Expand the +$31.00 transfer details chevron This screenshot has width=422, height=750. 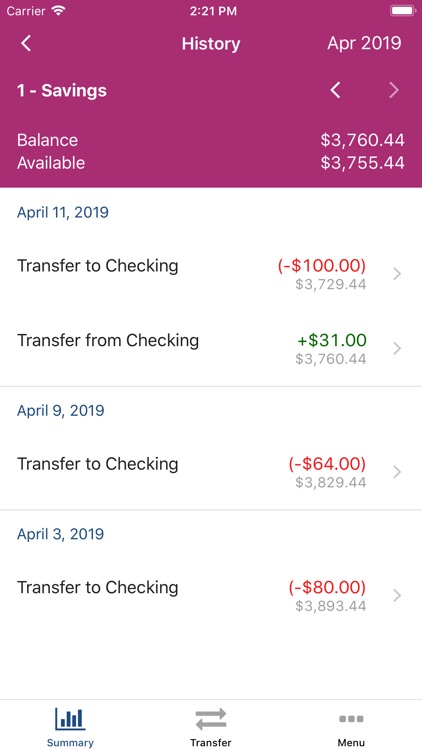tap(397, 349)
